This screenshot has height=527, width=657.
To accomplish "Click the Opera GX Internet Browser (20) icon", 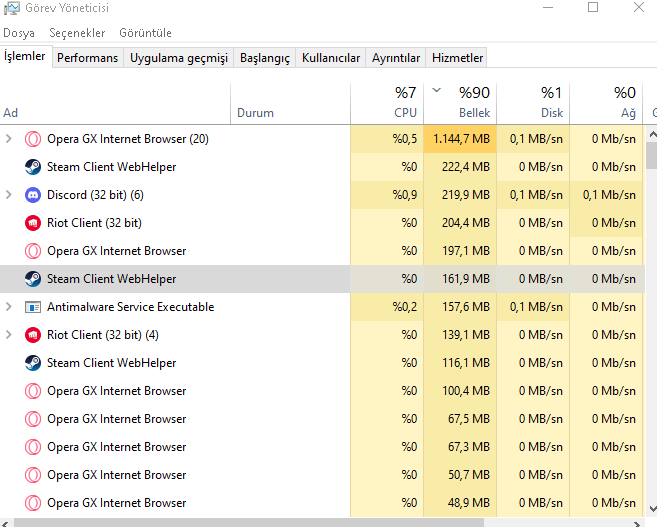I will [x=32, y=139].
